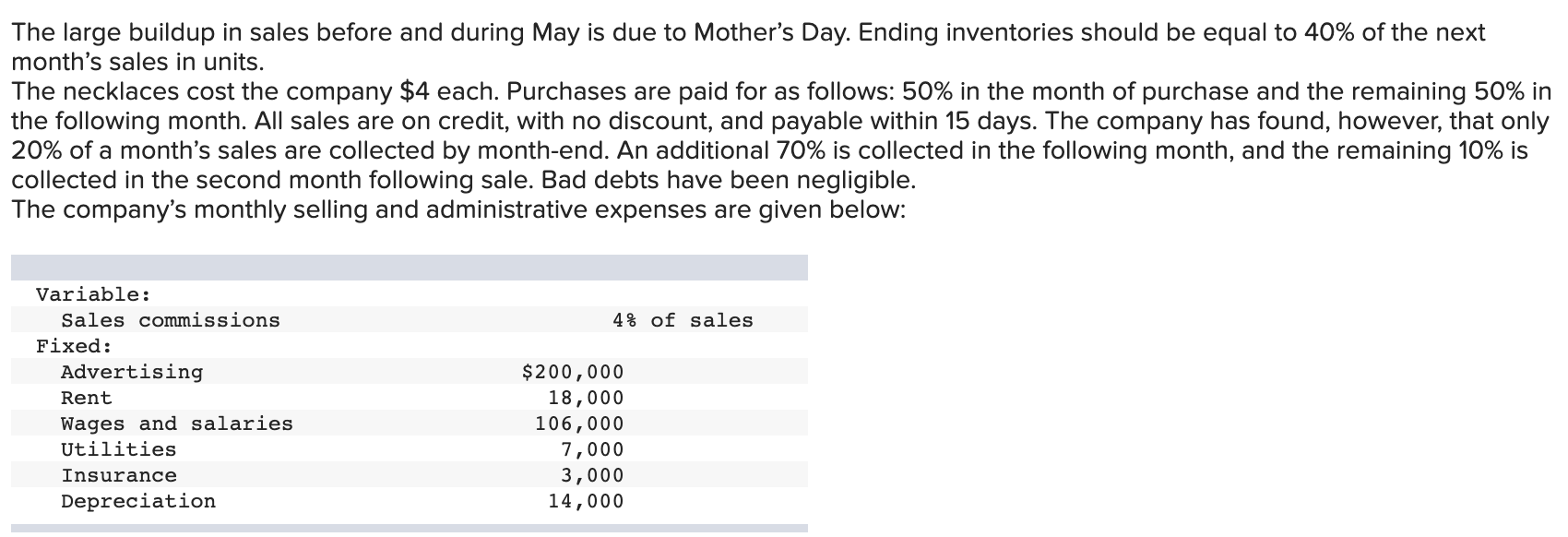Click the 3,000 insurance amount
Viewport: 1568px width, 537px height.
coord(592,476)
